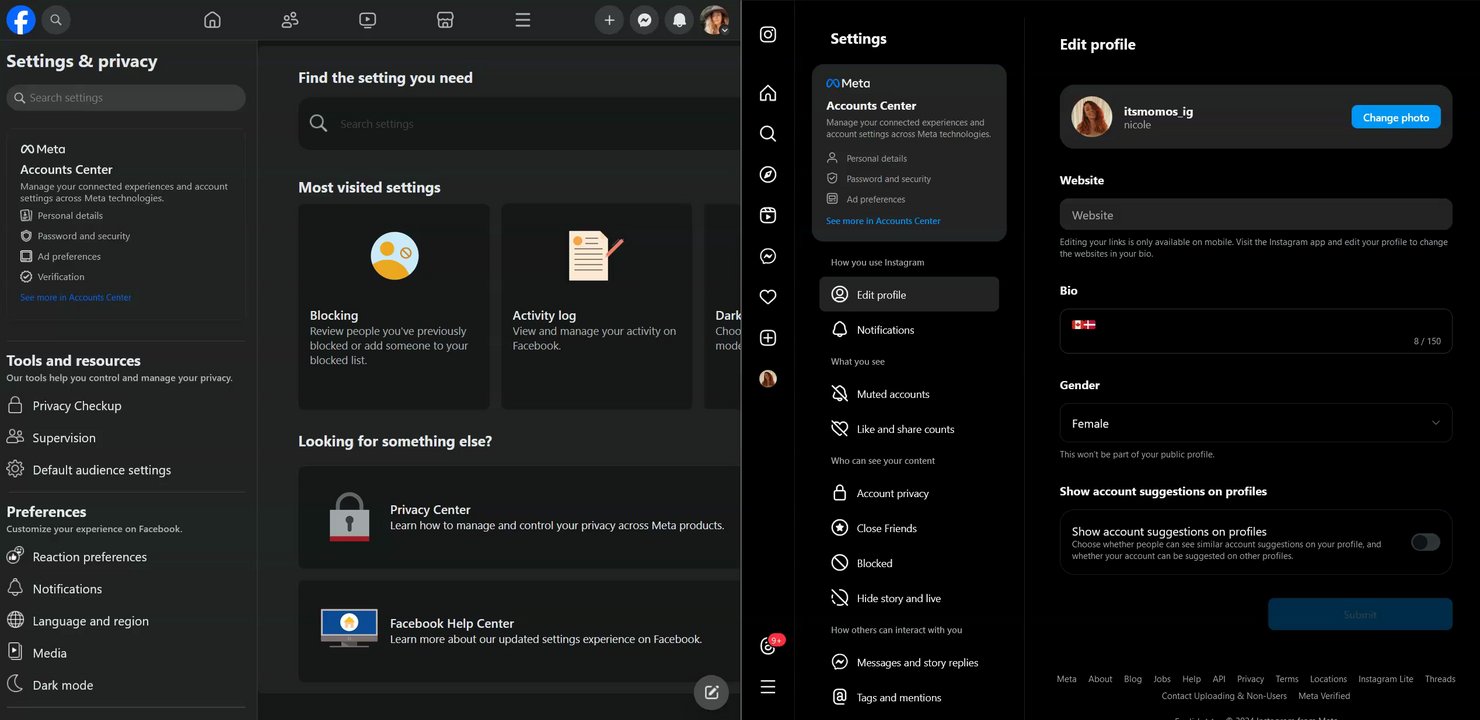This screenshot has height=720, width=1480.
Task: Open Close Friends settings
Action: click(x=909, y=528)
